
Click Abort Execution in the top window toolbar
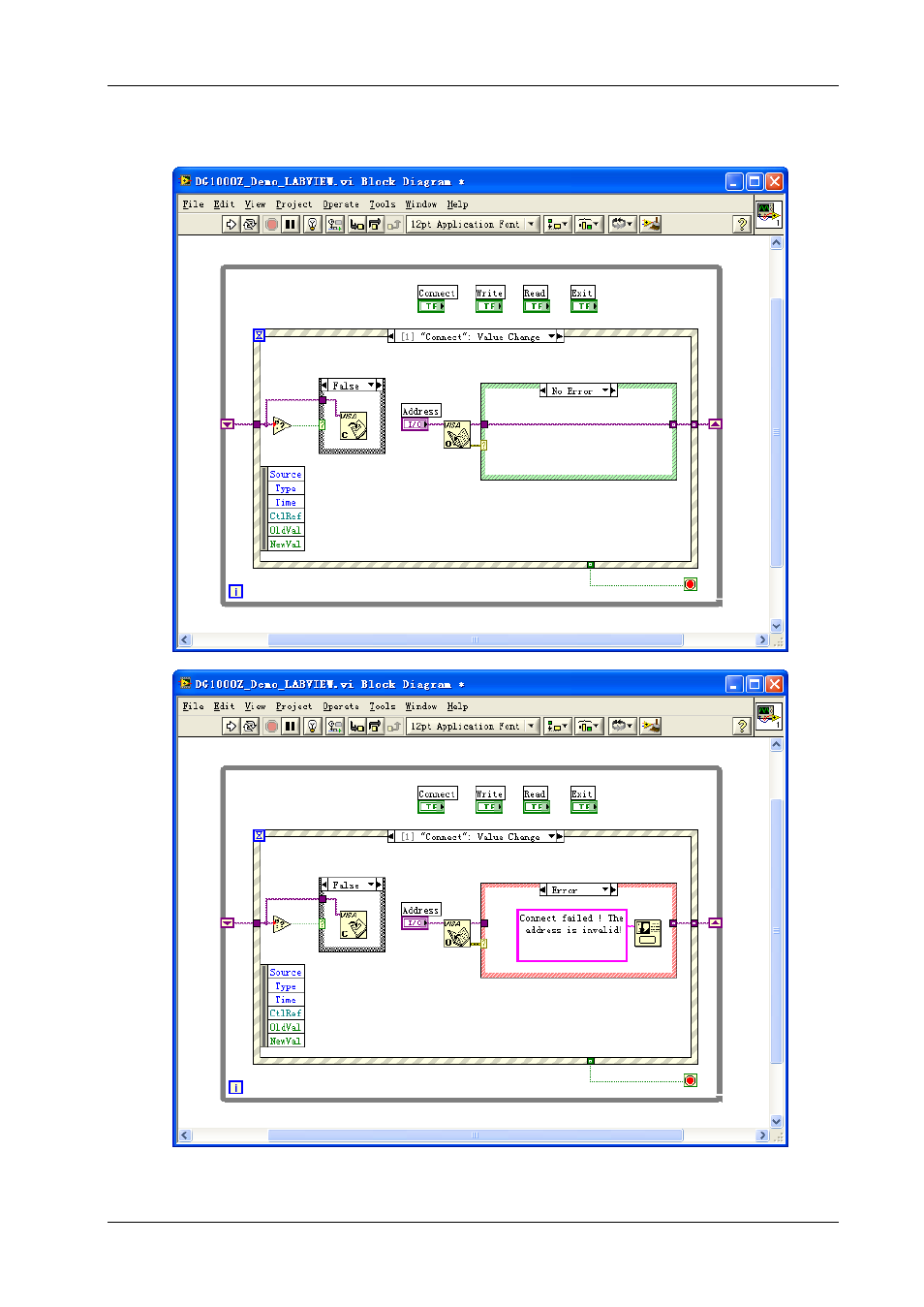click(x=272, y=224)
